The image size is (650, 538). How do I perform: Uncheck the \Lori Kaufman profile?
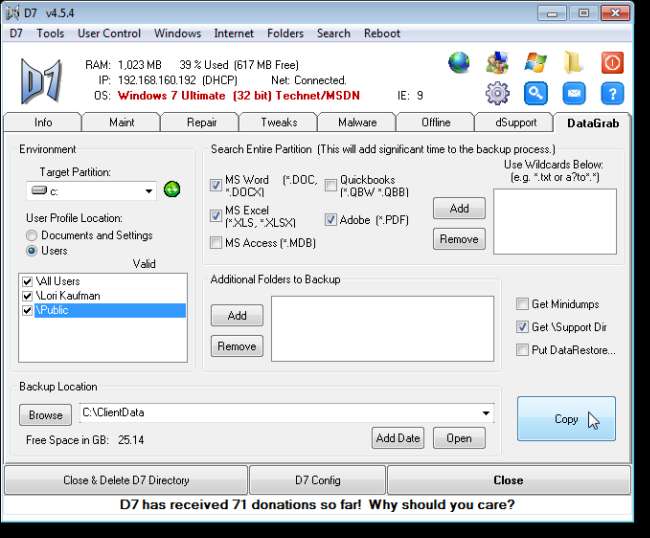point(27,296)
